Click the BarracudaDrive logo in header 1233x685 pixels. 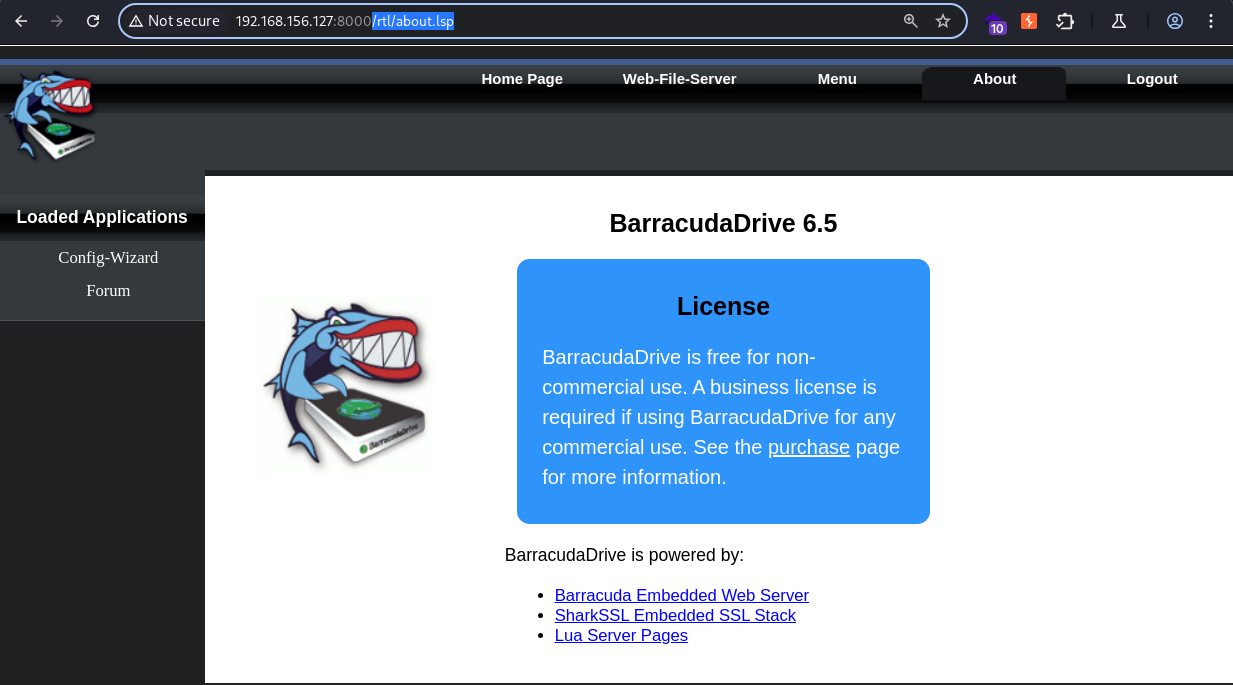(52, 115)
